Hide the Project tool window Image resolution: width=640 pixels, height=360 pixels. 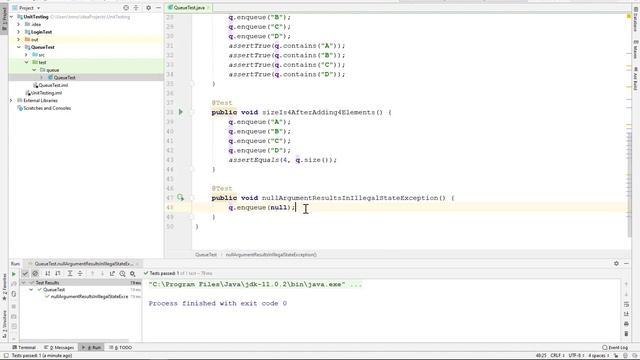tap(158, 8)
